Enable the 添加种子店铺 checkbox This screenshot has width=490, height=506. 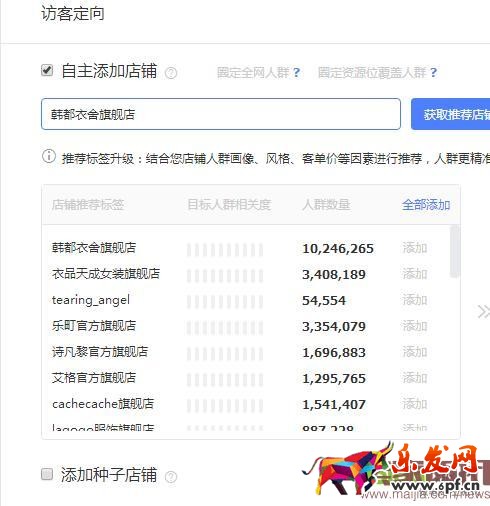pyautogui.click(x=47, y=474)
